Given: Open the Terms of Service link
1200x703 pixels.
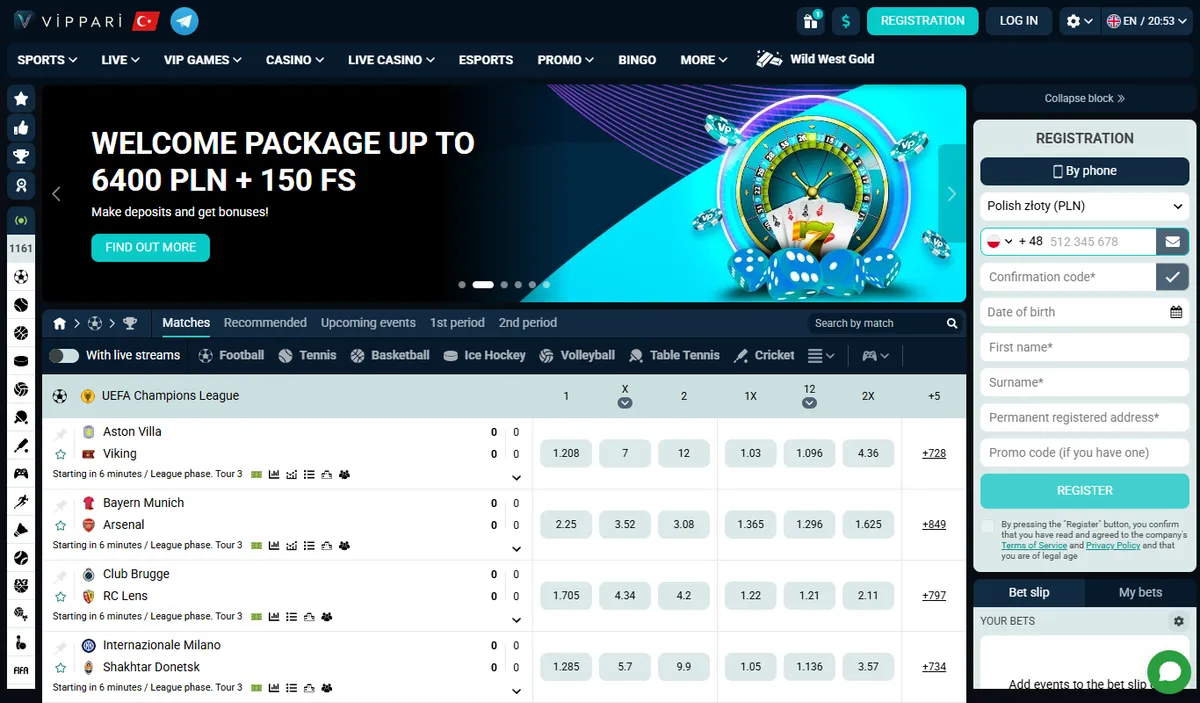Looking at the screenshot, I should 1034,546.
